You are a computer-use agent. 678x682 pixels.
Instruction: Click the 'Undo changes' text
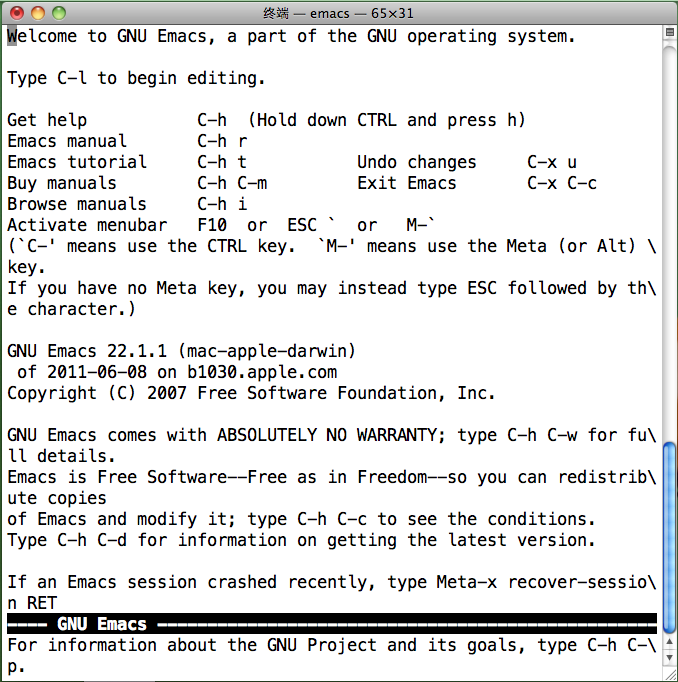(x=417, y=162)
